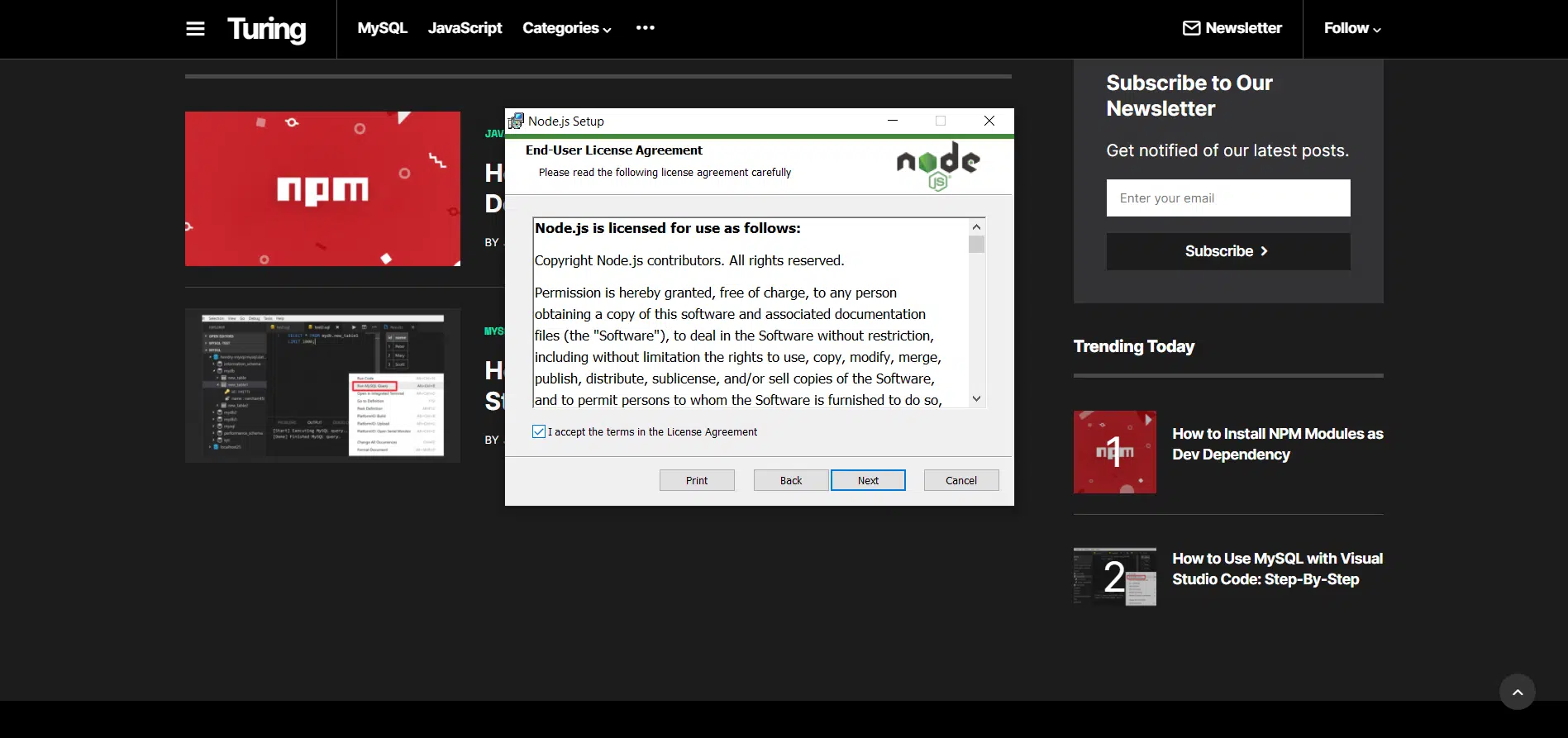Viewport: 1568px width, 738px height.
Task: Focus the Enter your email field
Action: click(x=1228, y=198)
